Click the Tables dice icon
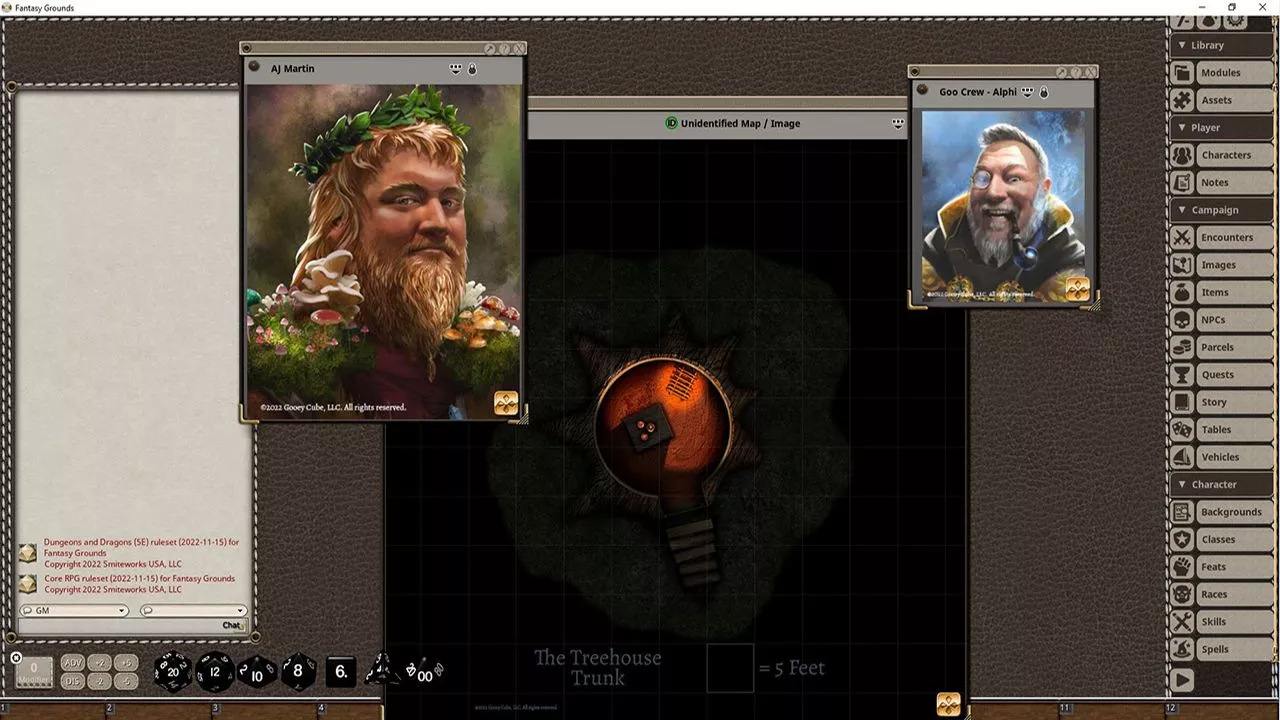 tap(1182, 429)
